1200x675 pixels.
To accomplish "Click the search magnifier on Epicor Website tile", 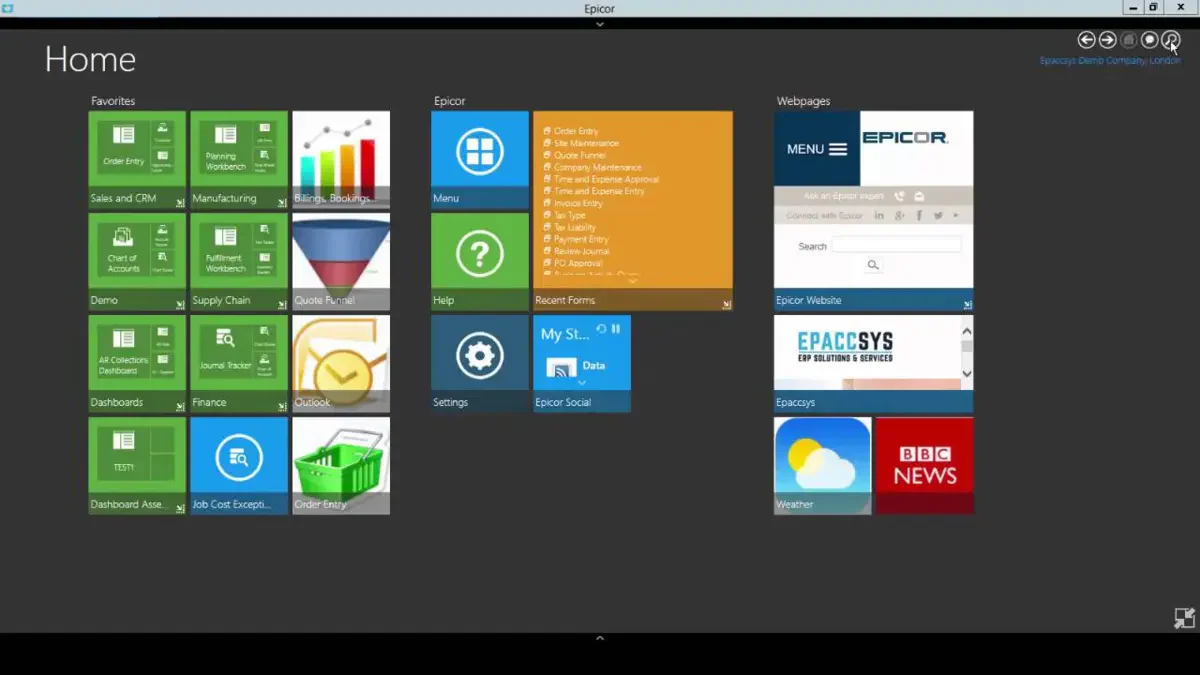I will (873, 265).
